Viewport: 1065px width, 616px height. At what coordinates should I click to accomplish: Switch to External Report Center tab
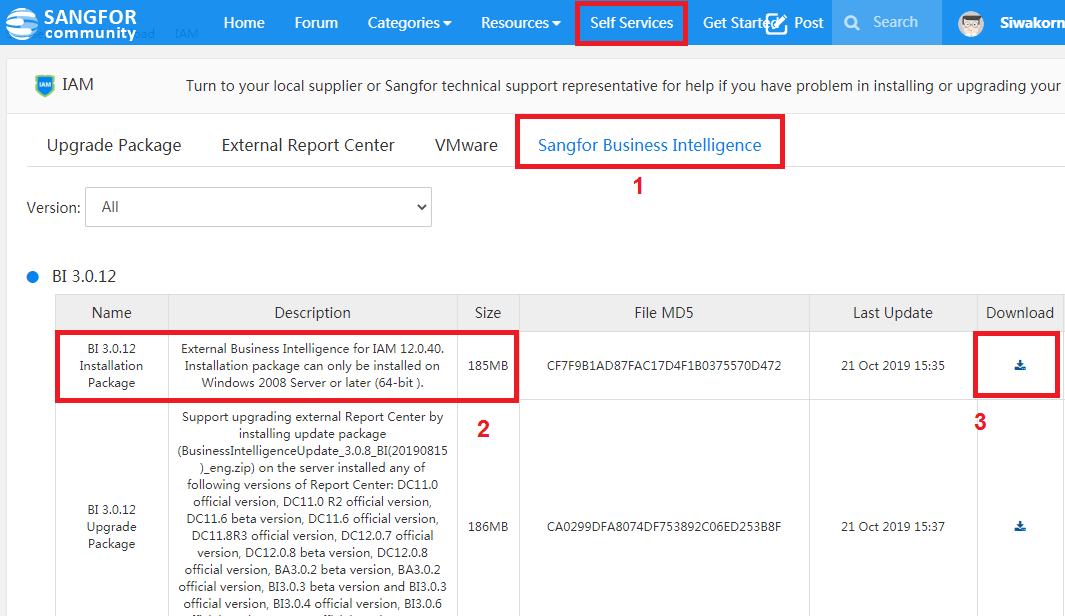308,145
